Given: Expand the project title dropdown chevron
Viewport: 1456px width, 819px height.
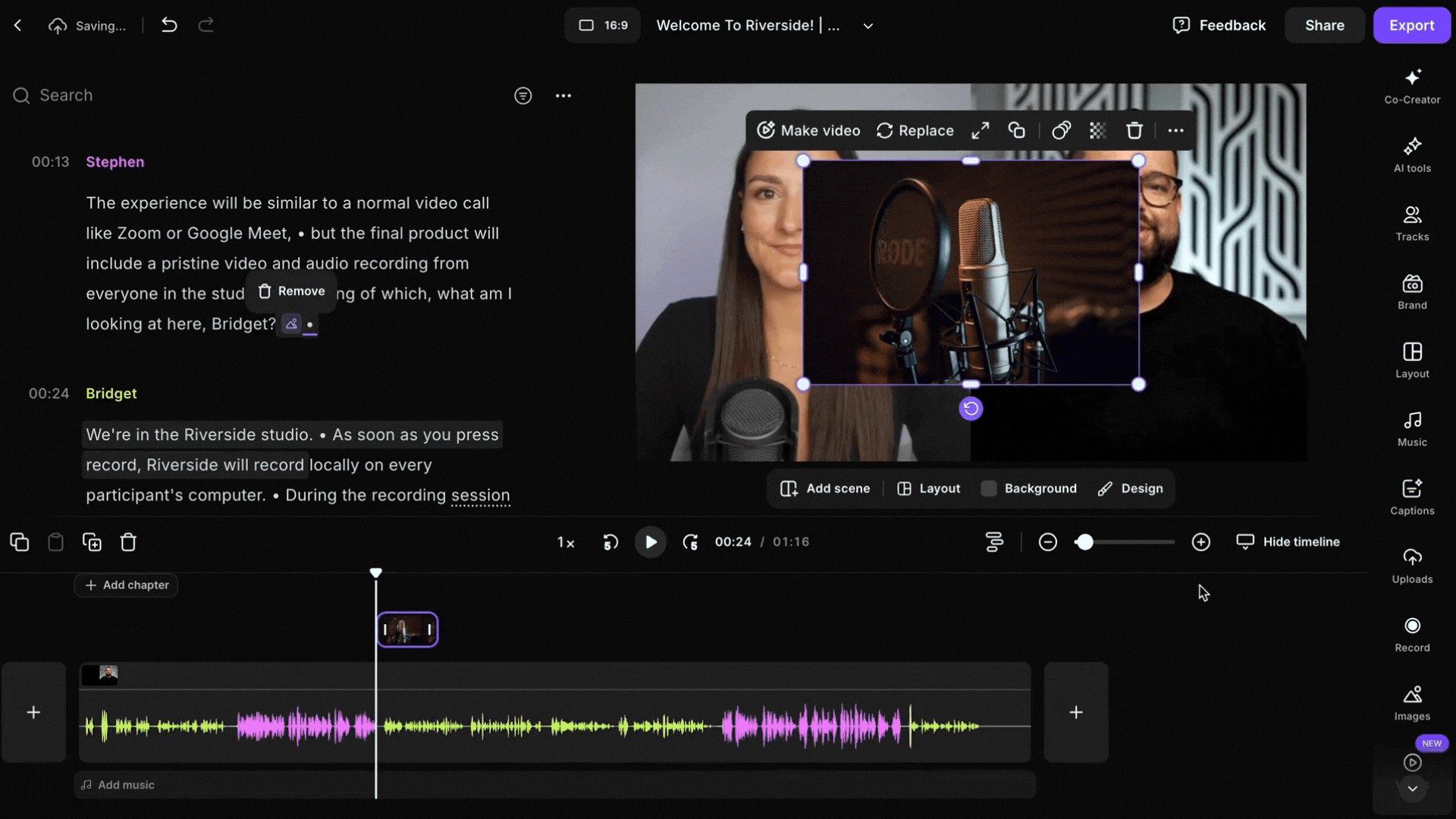Looking at the screenshot, I should (868, 26).
